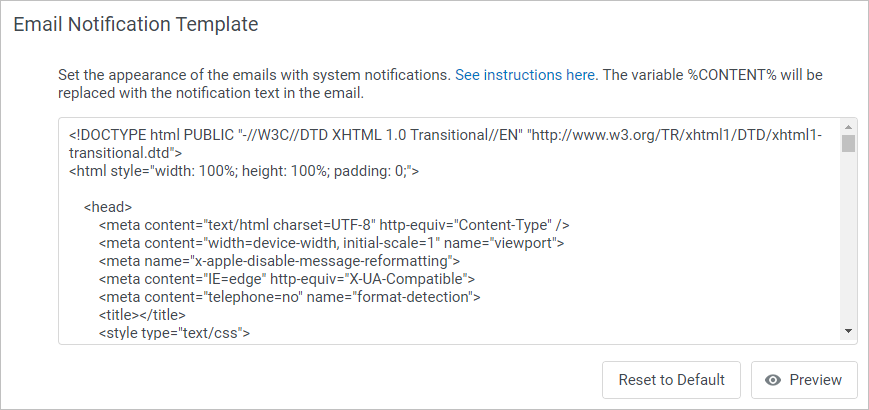869x410 pixels.
Task: Click the Reset to Default button
Action: 671,380
